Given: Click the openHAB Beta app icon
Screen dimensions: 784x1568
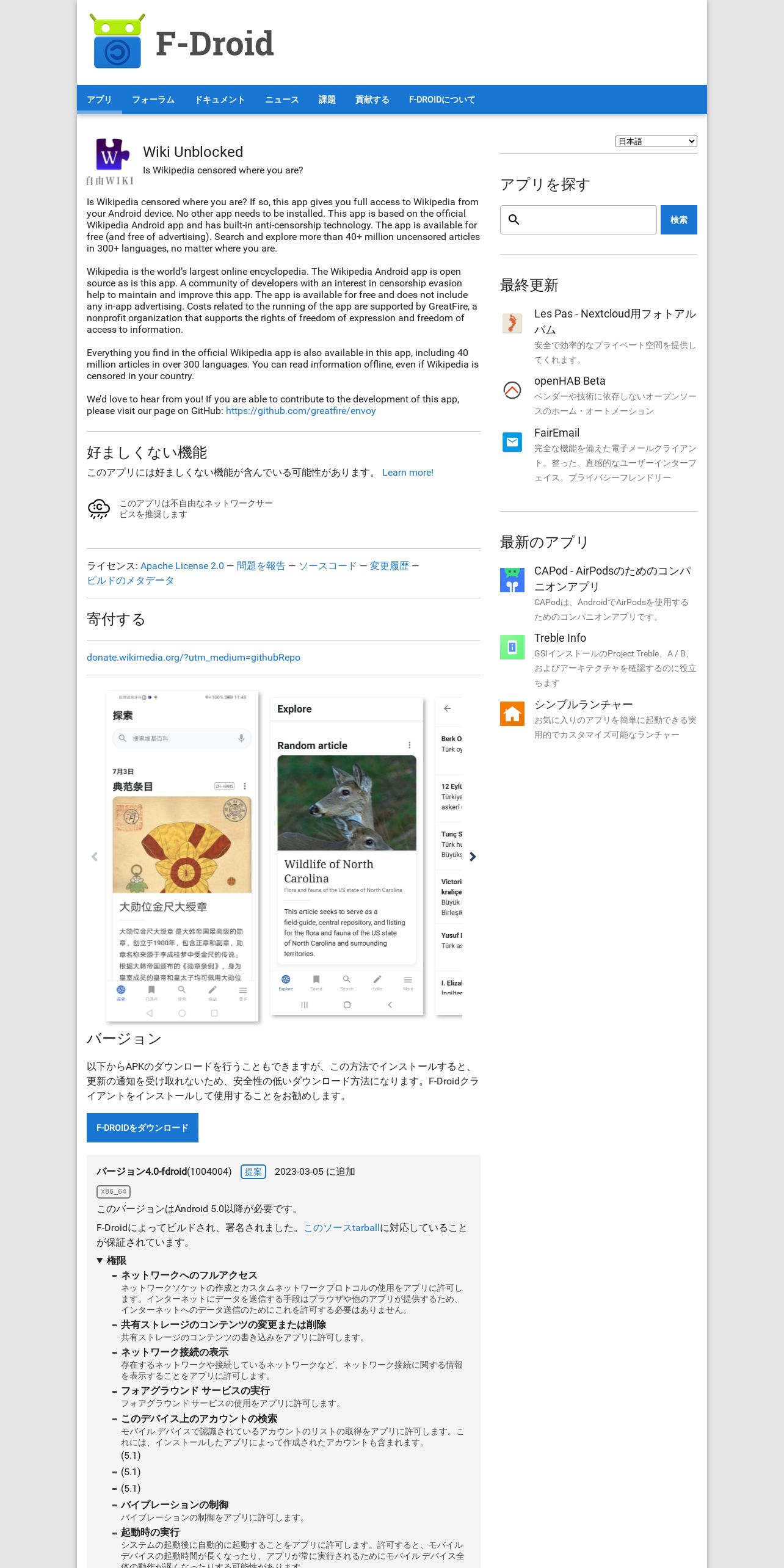Looking at the screenshot, I should tap(512, 390).
